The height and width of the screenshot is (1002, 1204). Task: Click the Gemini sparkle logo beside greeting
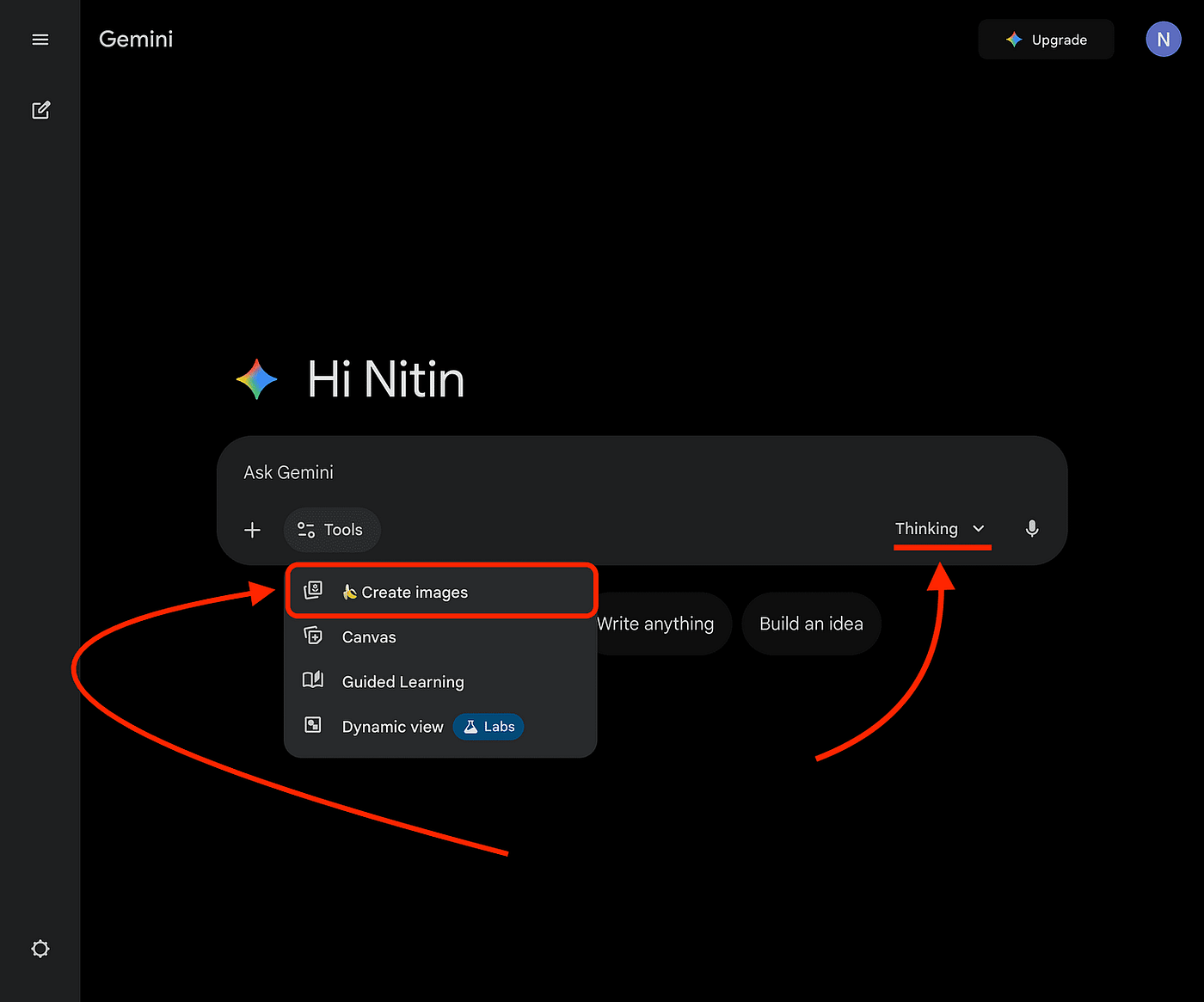click(256, 379)
